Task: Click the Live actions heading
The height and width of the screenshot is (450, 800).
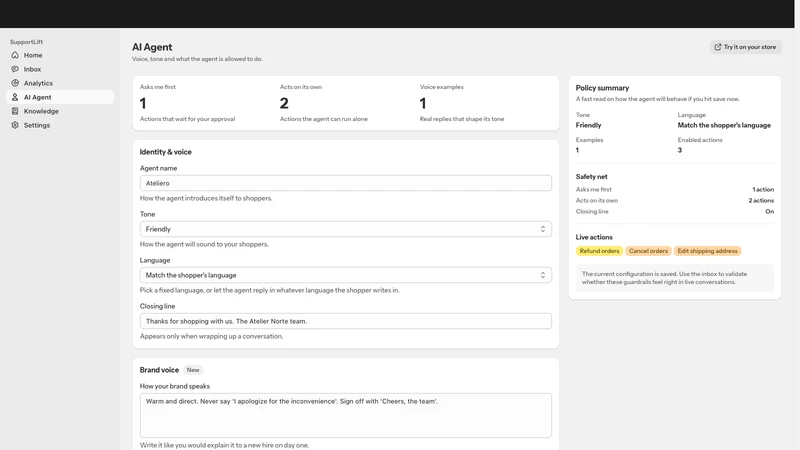Action: pyautogui.click(x=594, y=237)
